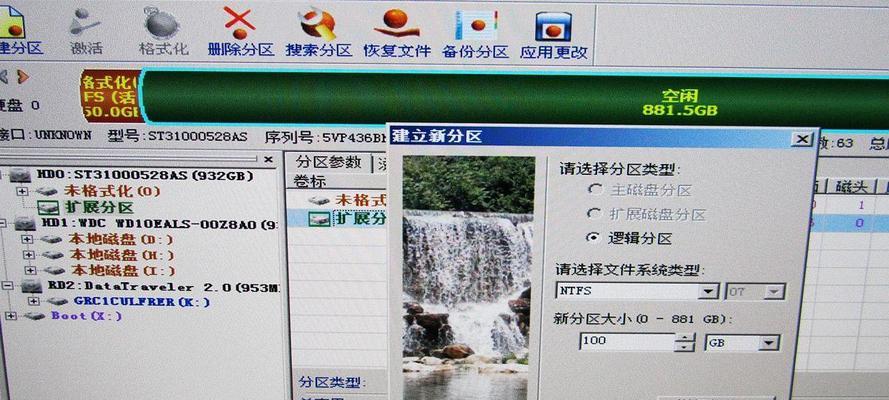This screenshot has height=400, width=889.
Task: Go to next disk with orange arrow
Action: pos(23,76)
